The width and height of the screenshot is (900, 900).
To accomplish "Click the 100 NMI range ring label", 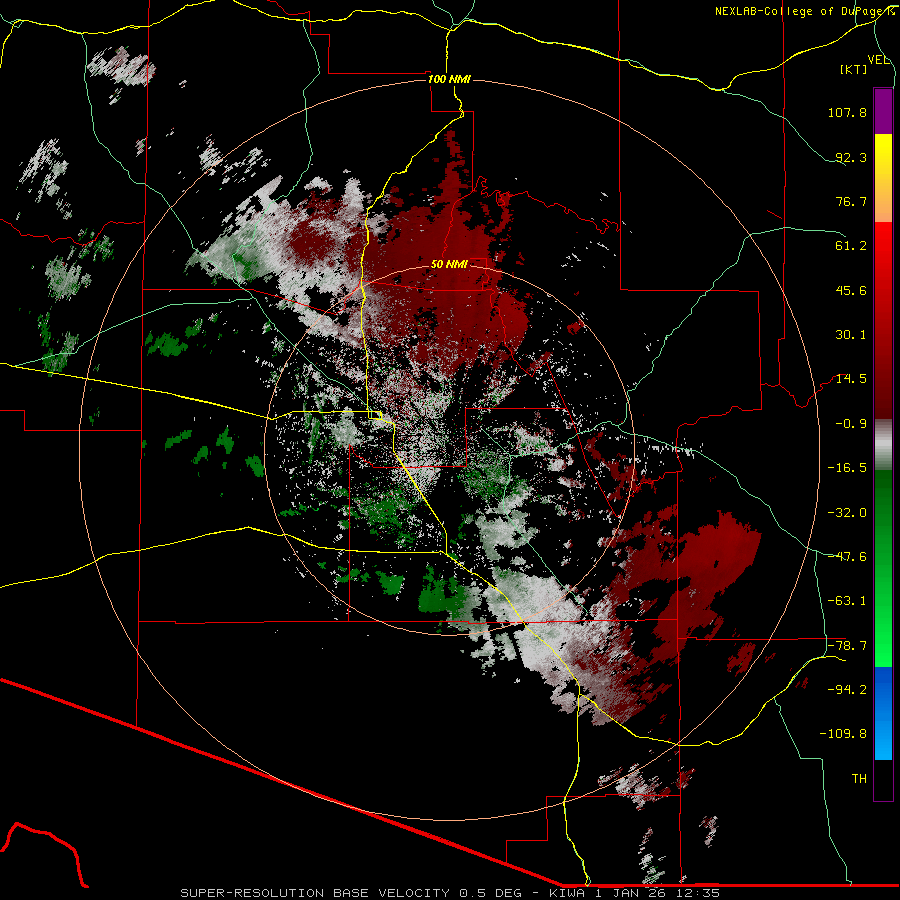I will [449, 79].
